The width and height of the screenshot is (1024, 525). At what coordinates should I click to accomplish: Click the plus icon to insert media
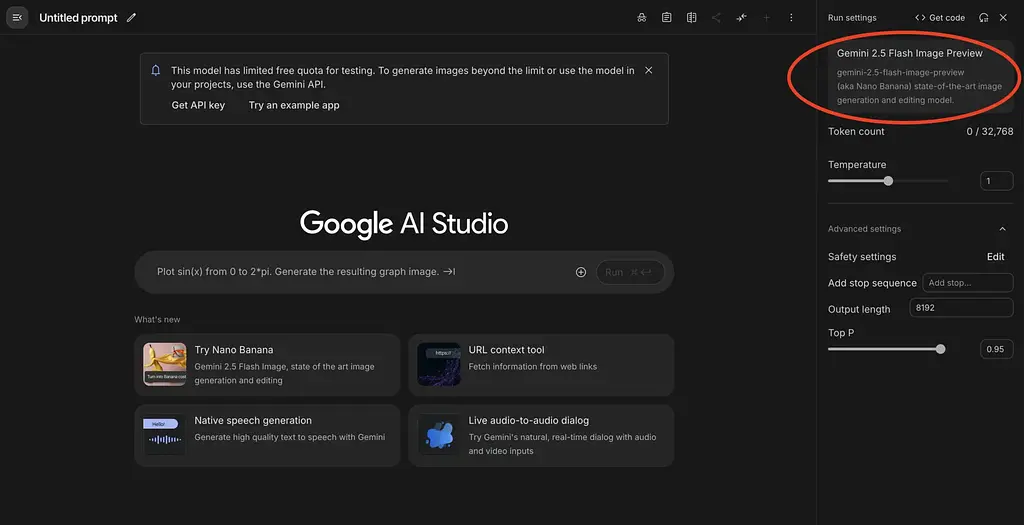pyautogui.click(x=581, y=272)
